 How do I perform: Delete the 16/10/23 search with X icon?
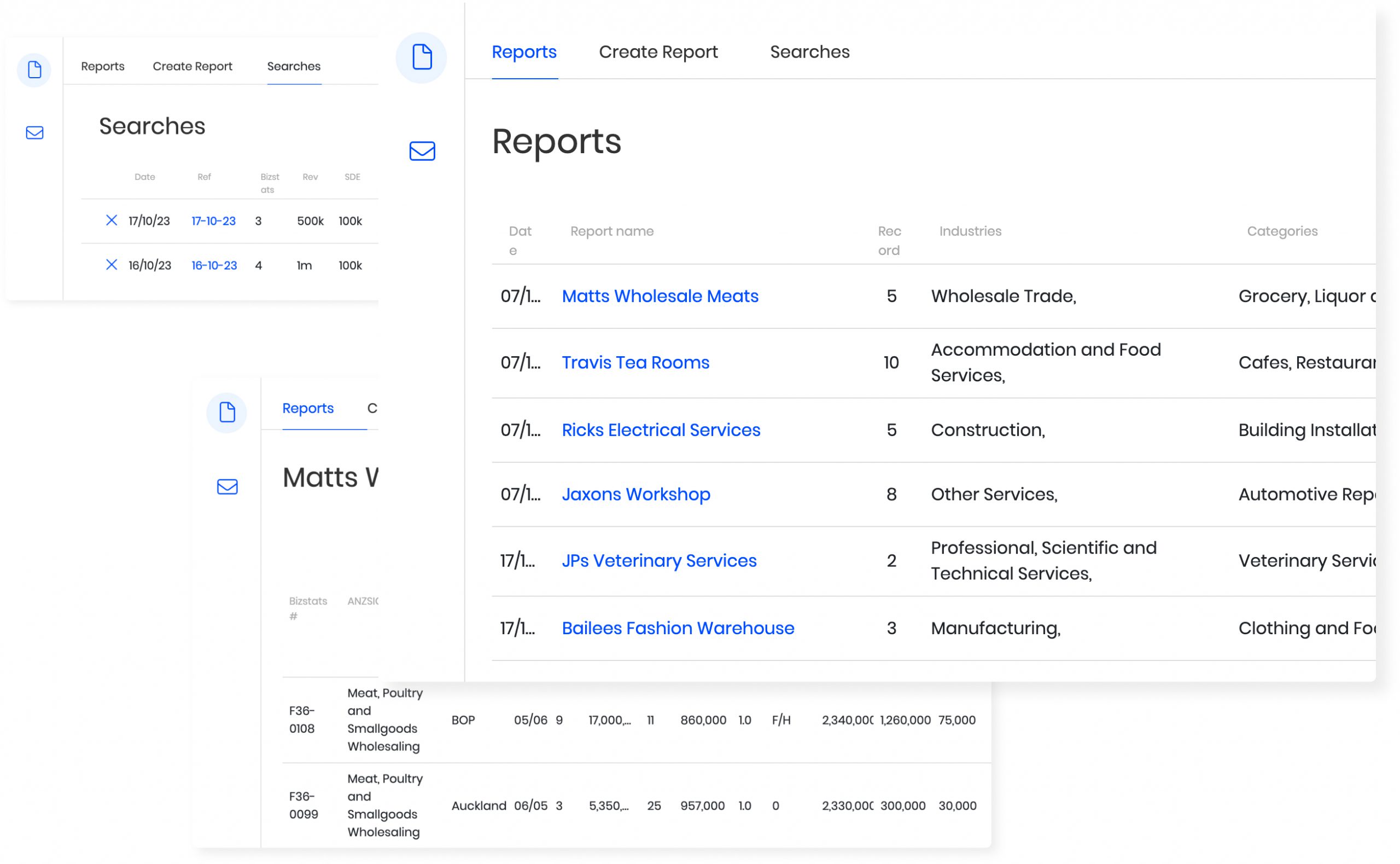pos(112,265)
